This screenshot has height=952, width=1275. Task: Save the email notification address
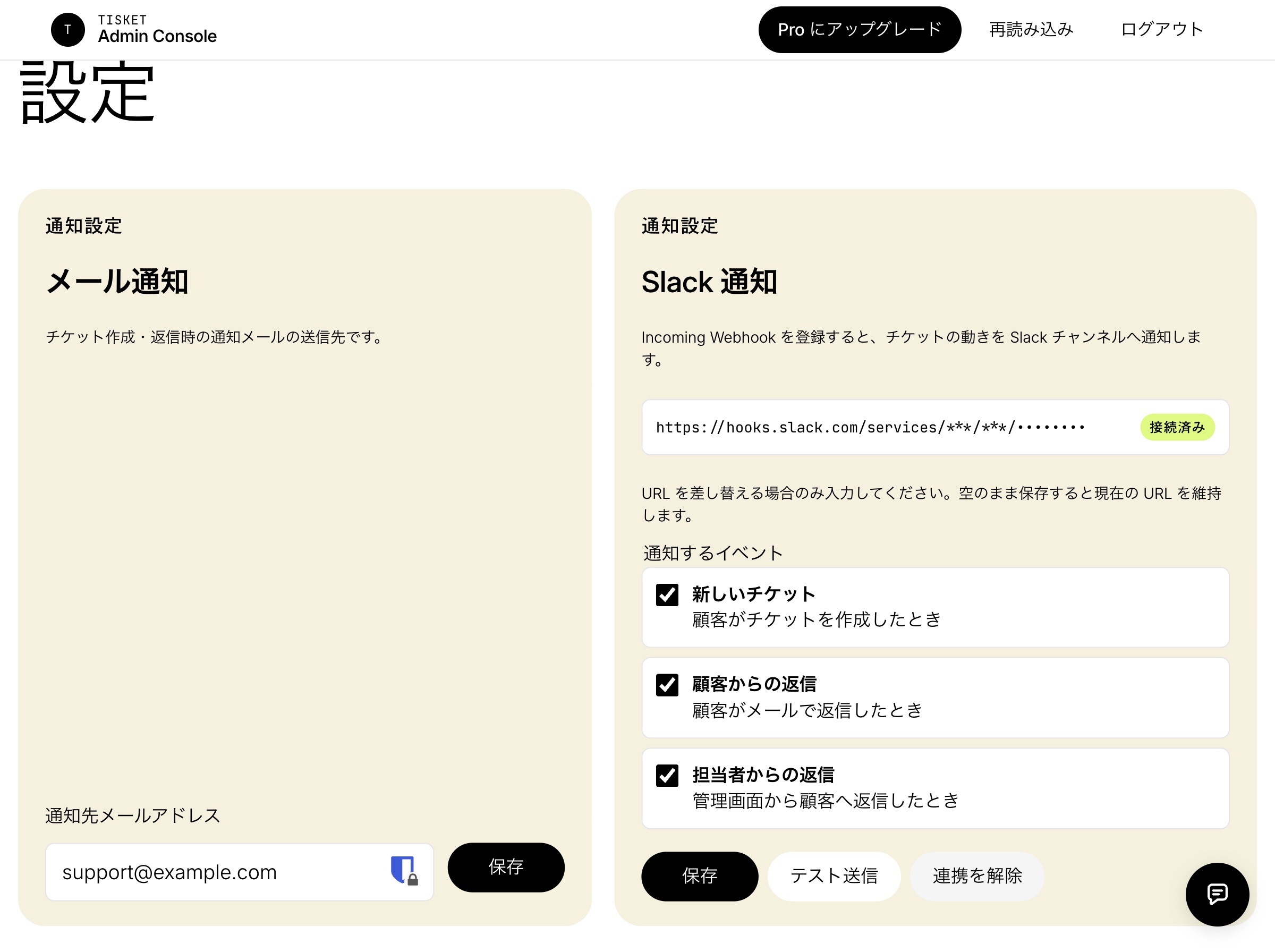(506, 868)
